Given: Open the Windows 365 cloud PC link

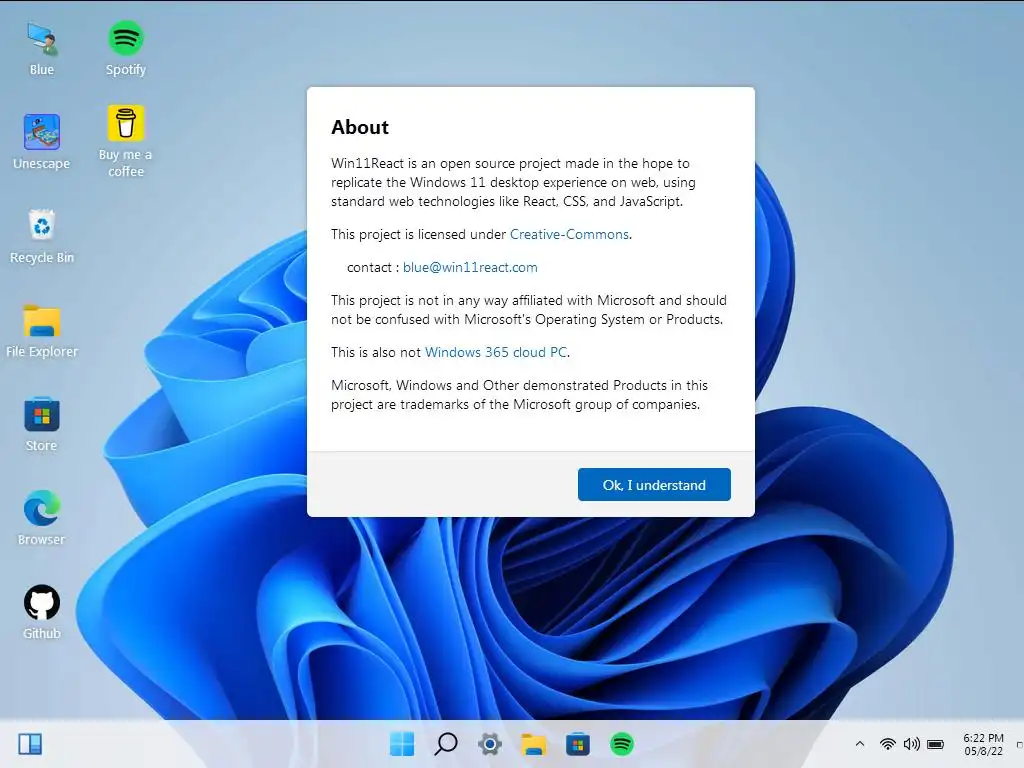Looking at the screenshot, I should tap(496, 352).
